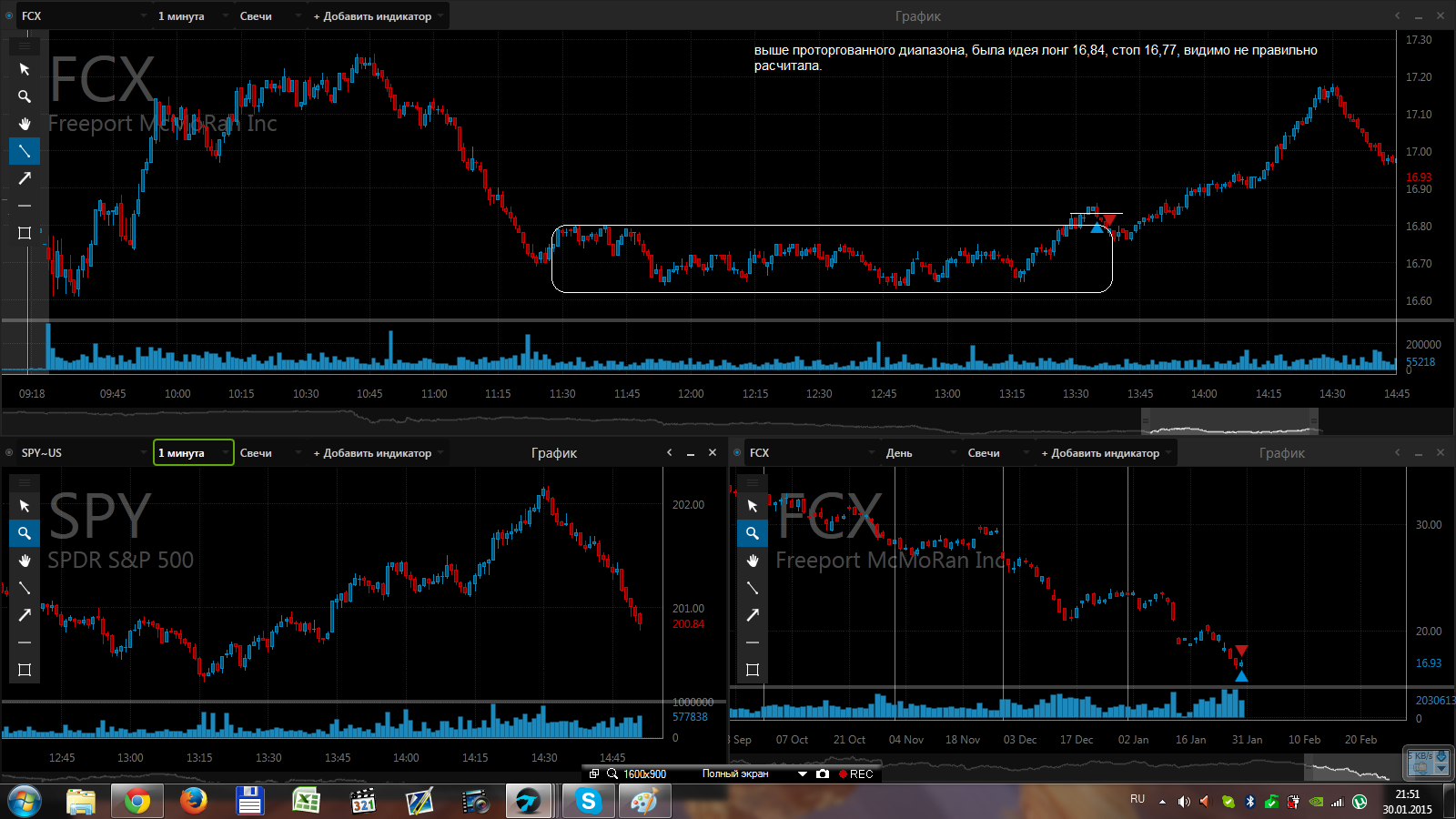The width and height of the screenshot is (1456, 819).
Task: Select the zoom magnifier in the SPY chart
Action: 25,533
